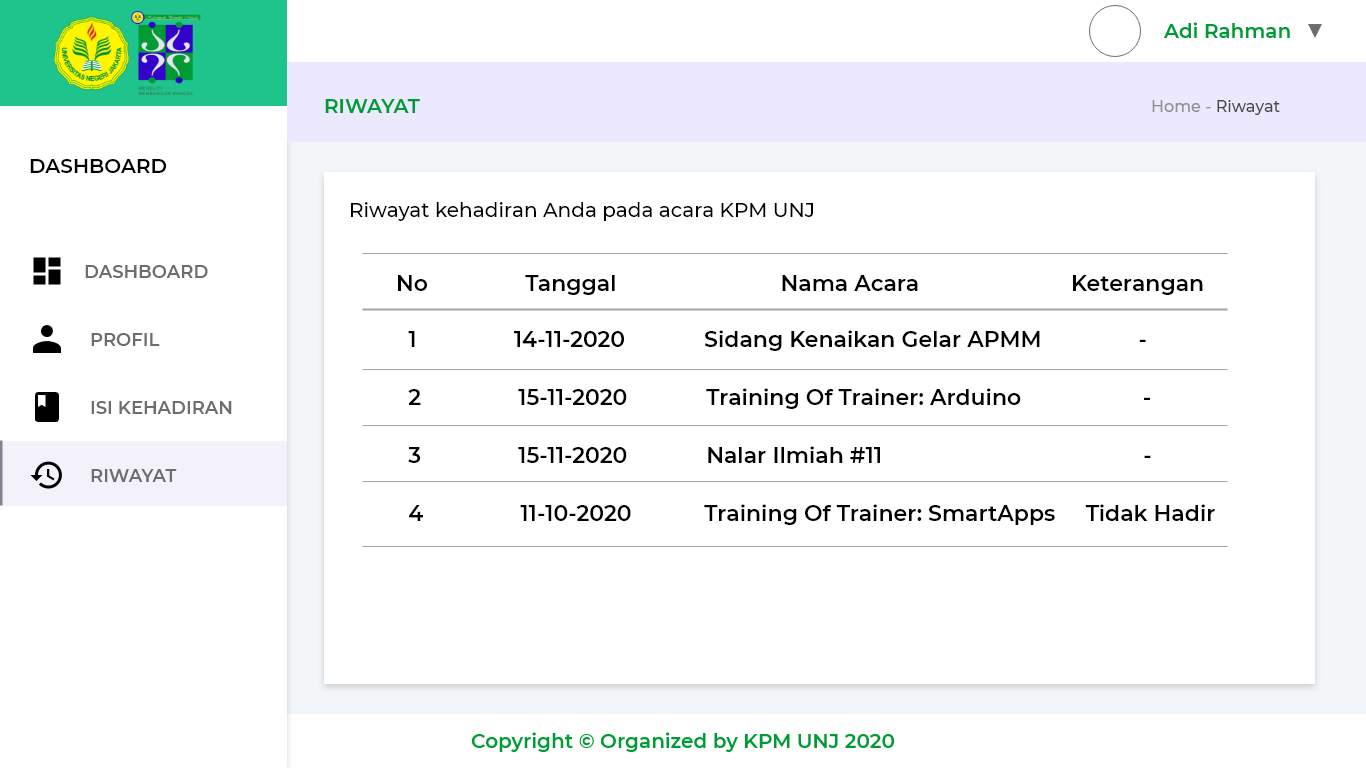Select the Sidang Kenaikan Gelar APMM row

[x=872, y=340]
